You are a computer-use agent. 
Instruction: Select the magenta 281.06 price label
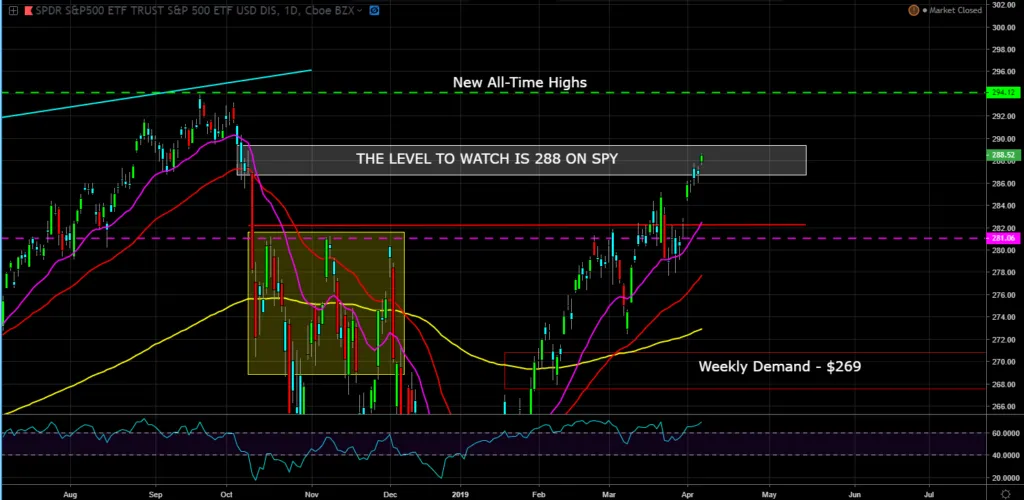pyautogui.click(x=1003, y=239)
